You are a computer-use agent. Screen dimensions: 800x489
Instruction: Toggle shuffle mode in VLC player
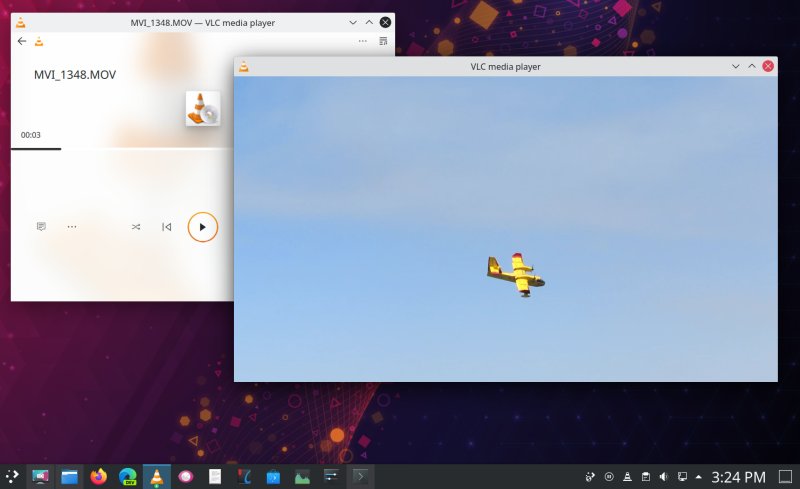pyautogui.click(x=136, y=227)
